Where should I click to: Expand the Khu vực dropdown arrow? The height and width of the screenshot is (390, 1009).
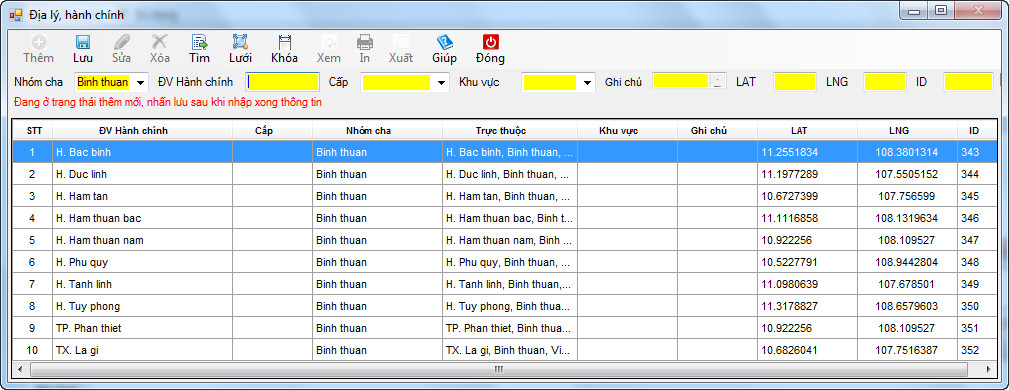point(587,82)
